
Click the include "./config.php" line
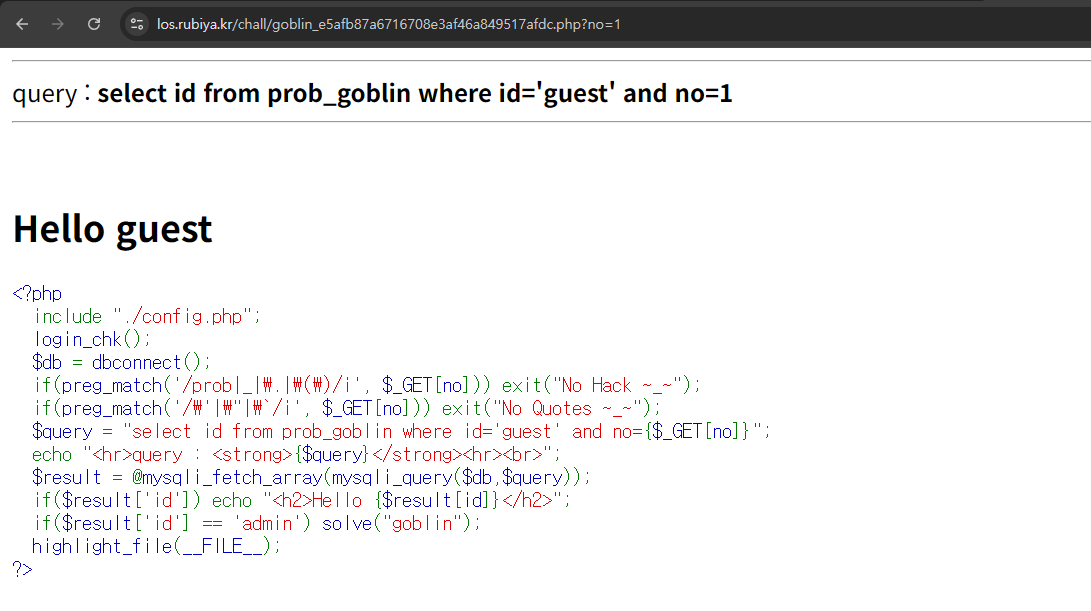point(147,316)
